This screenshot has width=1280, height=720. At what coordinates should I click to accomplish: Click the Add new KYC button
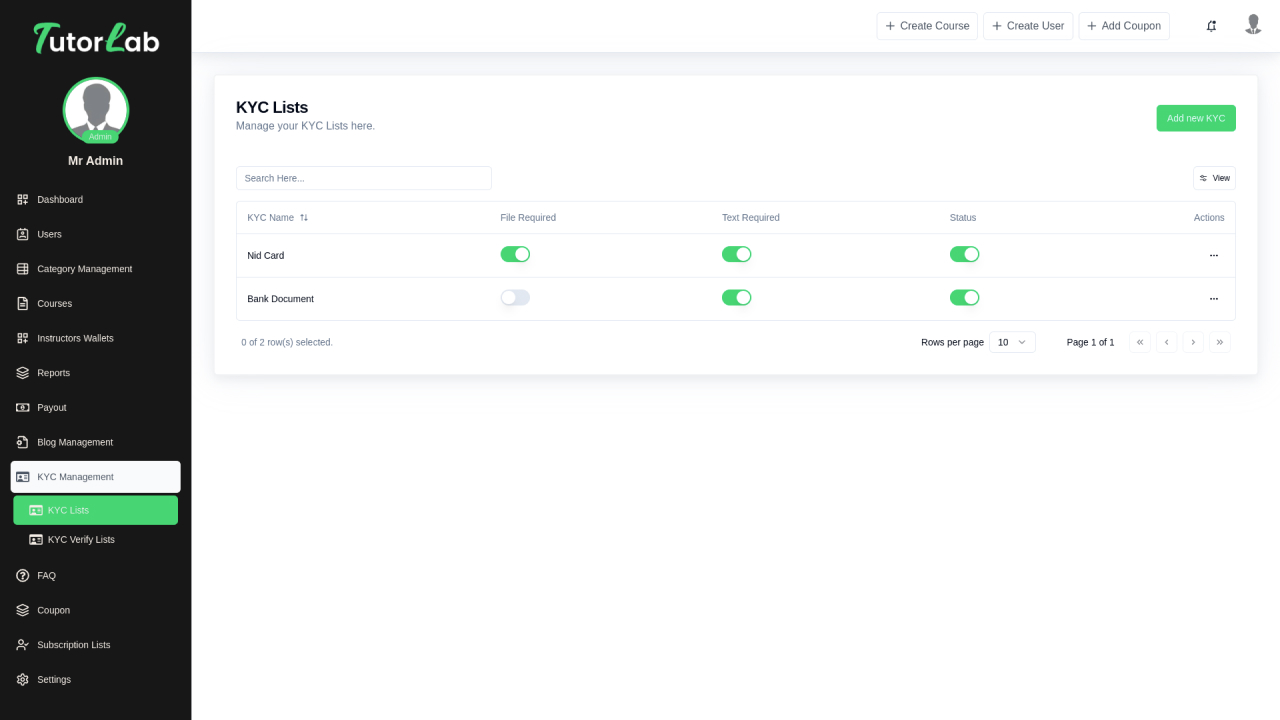1196,118
